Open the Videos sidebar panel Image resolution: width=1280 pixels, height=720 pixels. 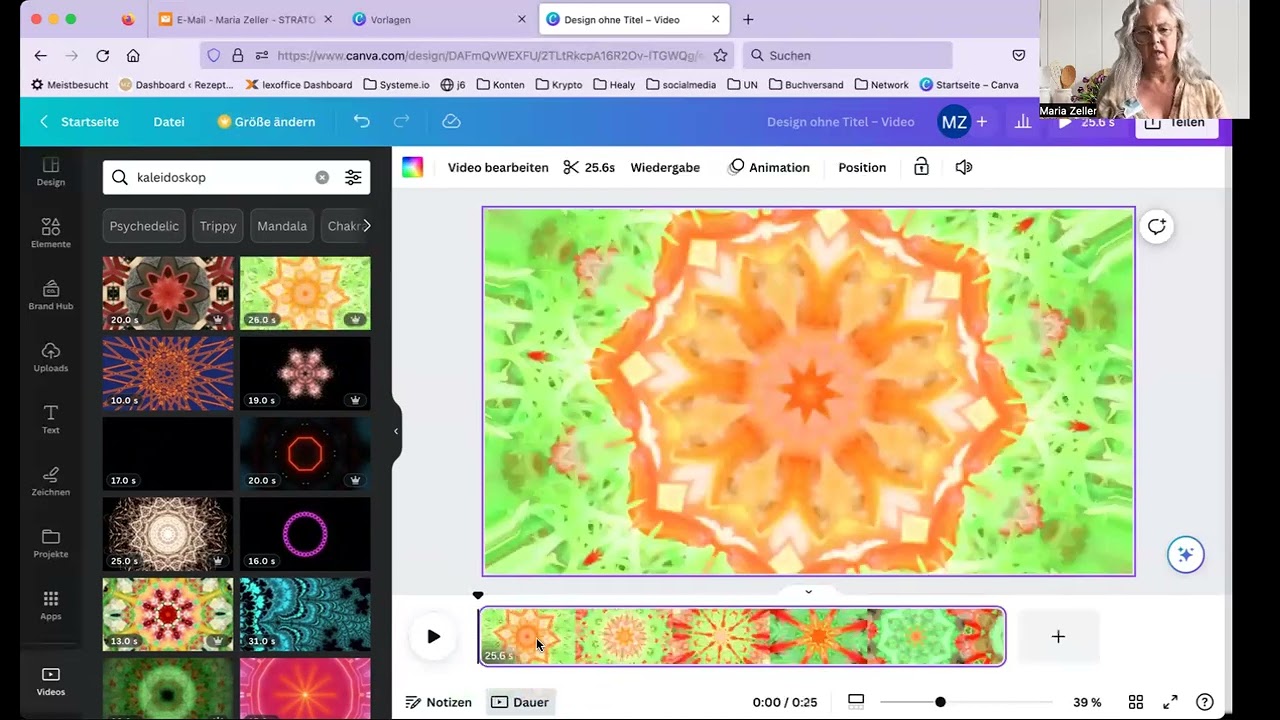[x=51, y=681]
